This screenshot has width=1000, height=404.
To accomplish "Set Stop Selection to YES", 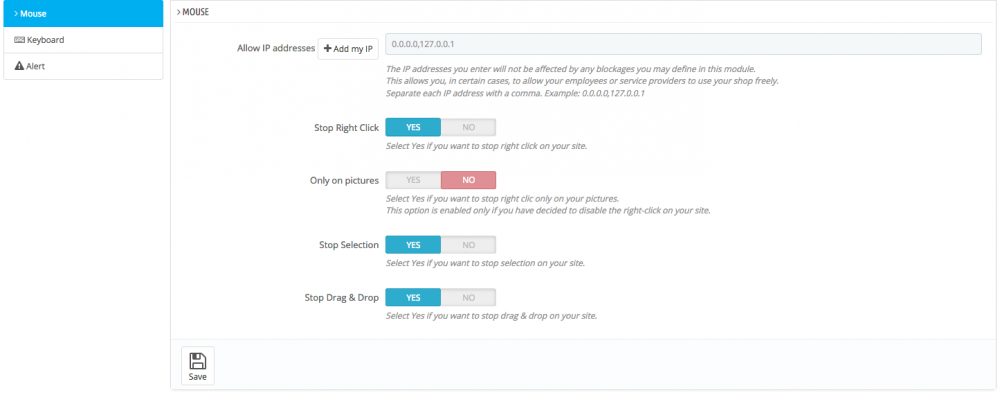I will [413, 244].
